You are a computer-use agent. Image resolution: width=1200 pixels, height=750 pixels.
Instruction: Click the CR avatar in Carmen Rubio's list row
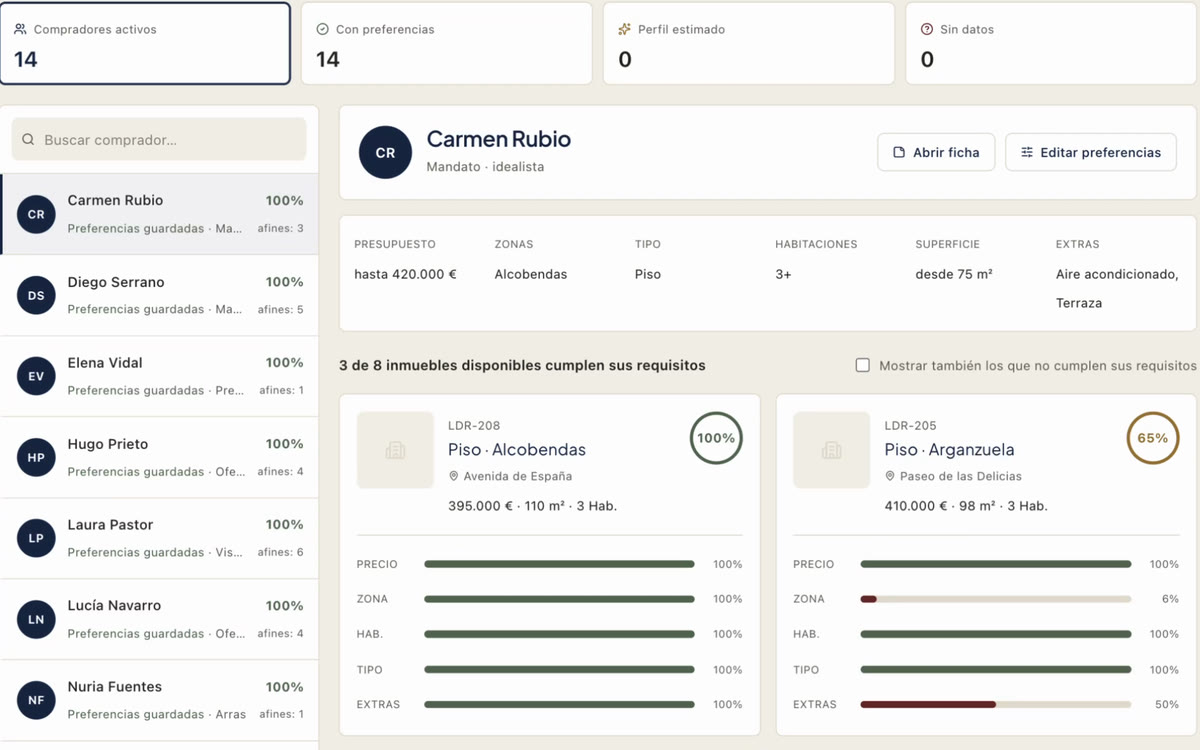tap(36, 214)
